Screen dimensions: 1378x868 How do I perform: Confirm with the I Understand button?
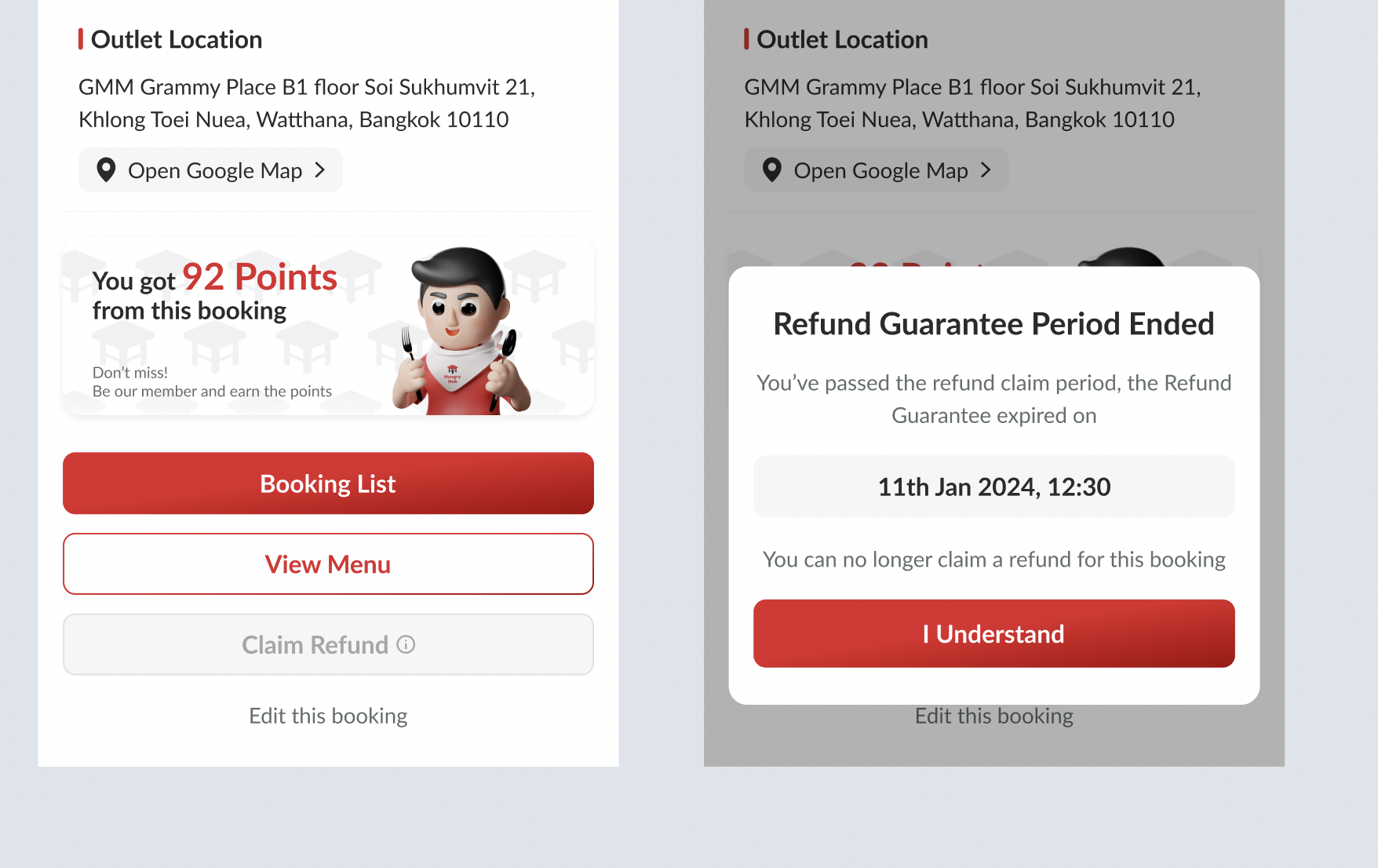coord(993,633)
